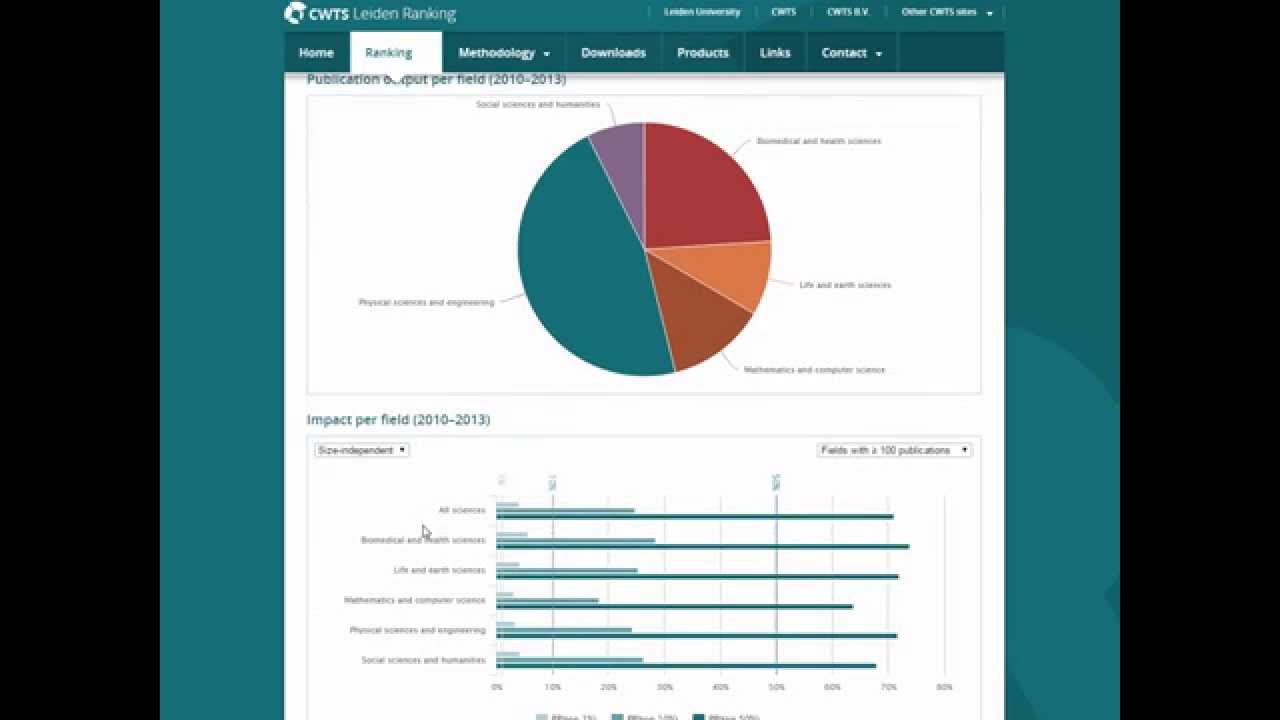Expand the Other CWTS sites dropdown

click(x=947, y=12)
